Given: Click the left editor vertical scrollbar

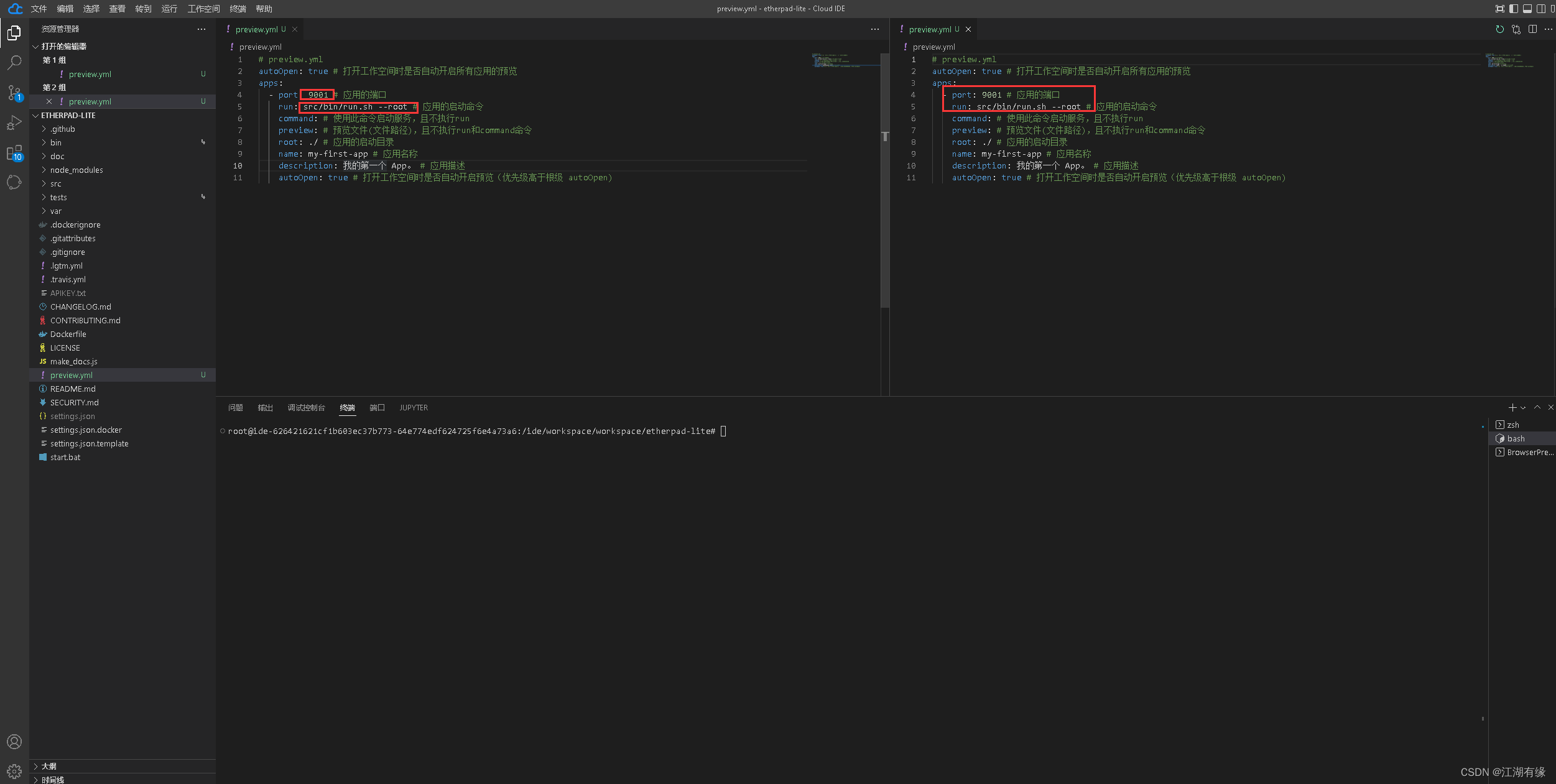Looking at the screenshot, I should click(x=884, y=180).
